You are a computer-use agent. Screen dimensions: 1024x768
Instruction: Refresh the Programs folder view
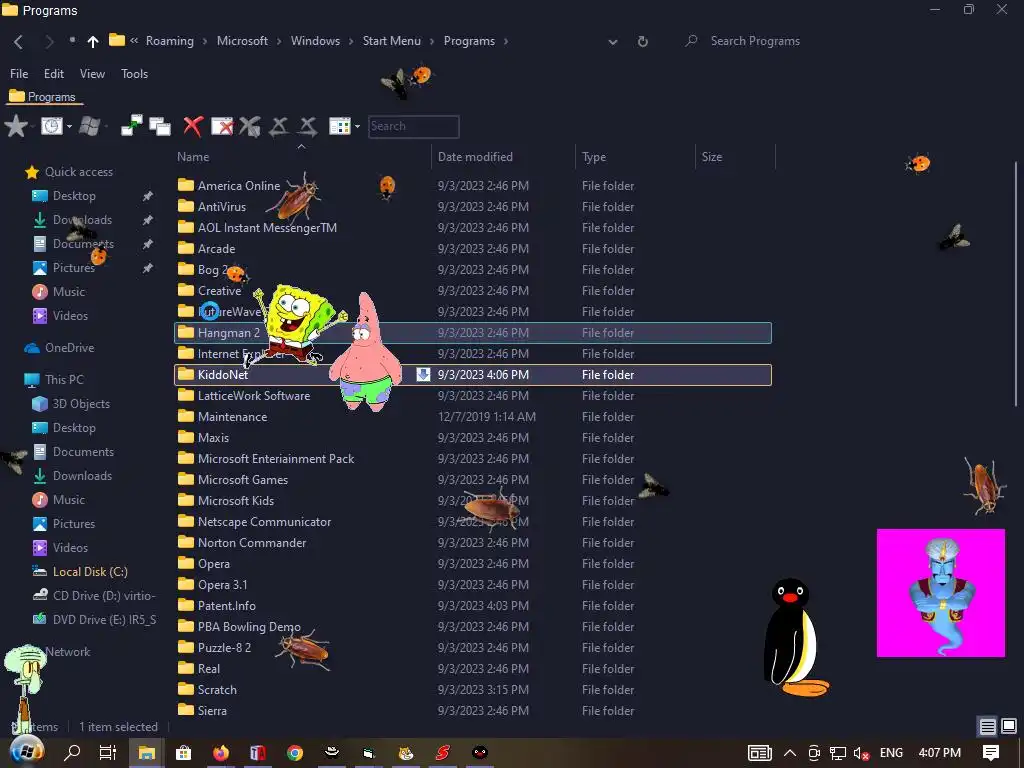point(643,41)
